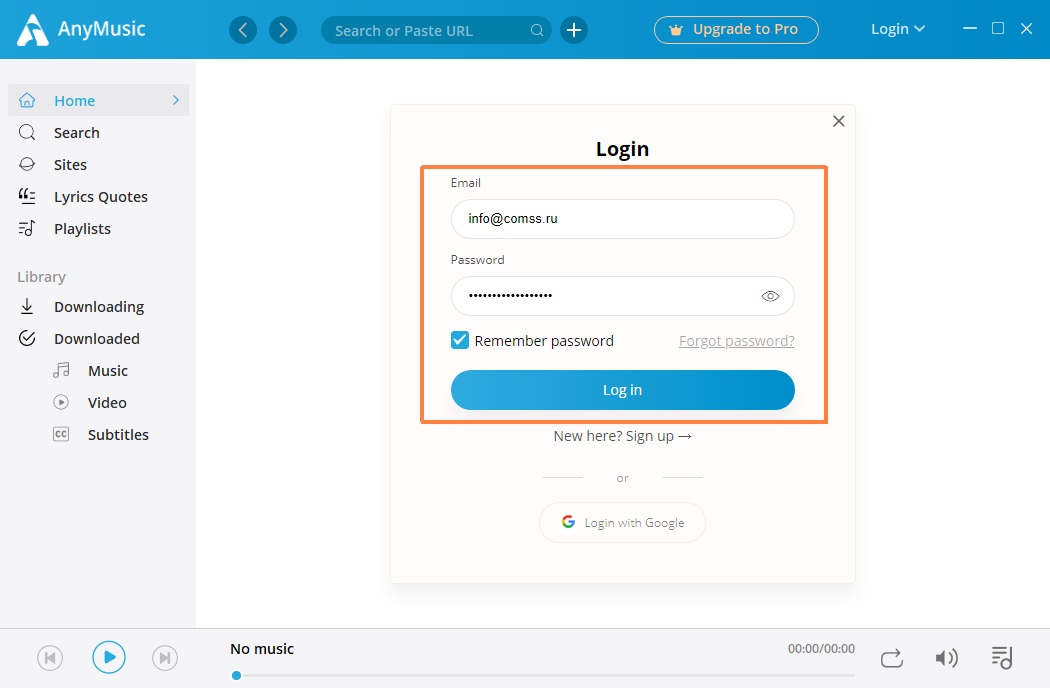Start playback with the play button
This screenshot has height=688, width=1050.
109,657
